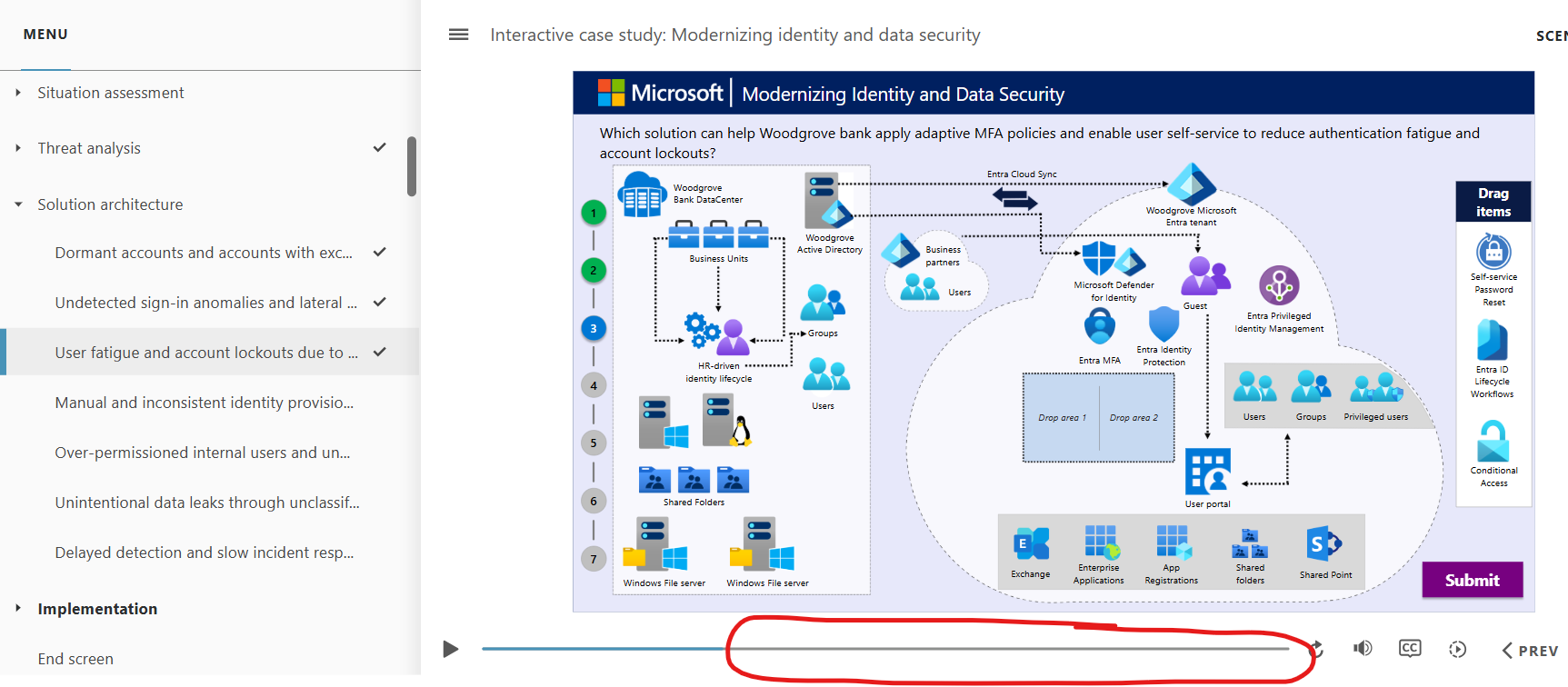Select Self-service Password Reset drag item

point(1493,270)
